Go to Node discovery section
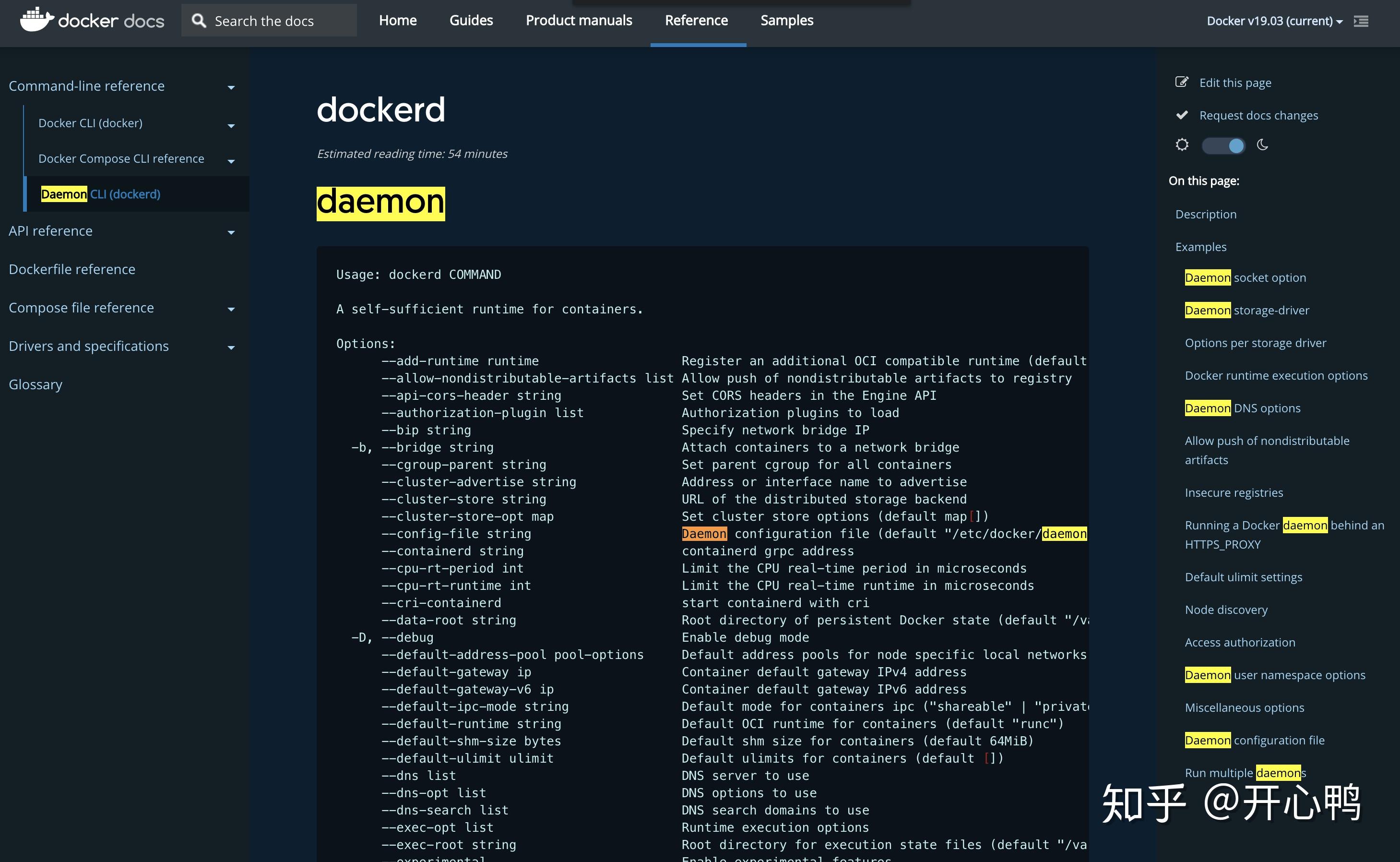1400x862 pixels. pyautogui.click(x=1226, y=610)
